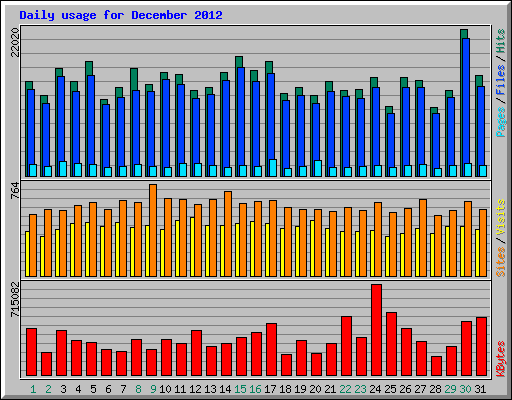
Task: Click day 1 on the x-axis
Action: point(33,389)
